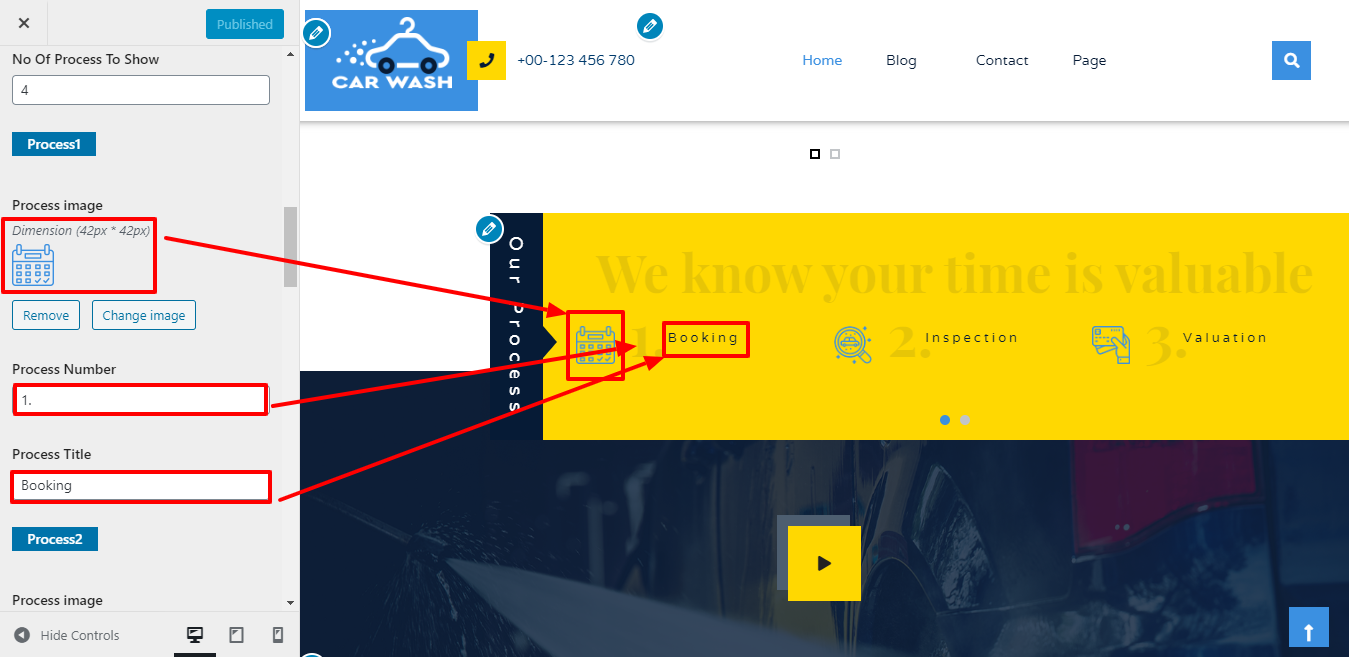Click the blue search icon
Image resolution: width=1349 pixels, height=657 pixels.
tap(1291, 60)
